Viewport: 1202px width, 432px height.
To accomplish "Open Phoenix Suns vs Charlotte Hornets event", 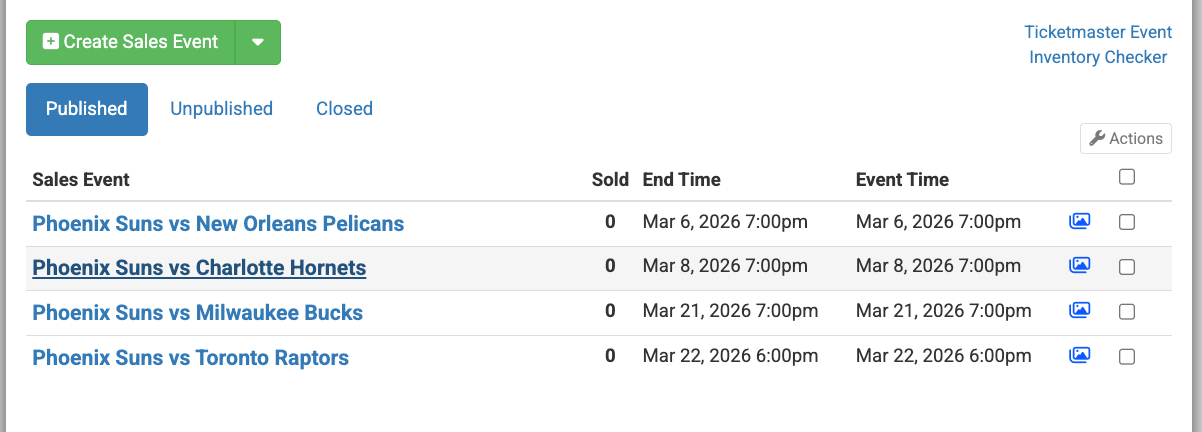I will [x=199, y=268].
